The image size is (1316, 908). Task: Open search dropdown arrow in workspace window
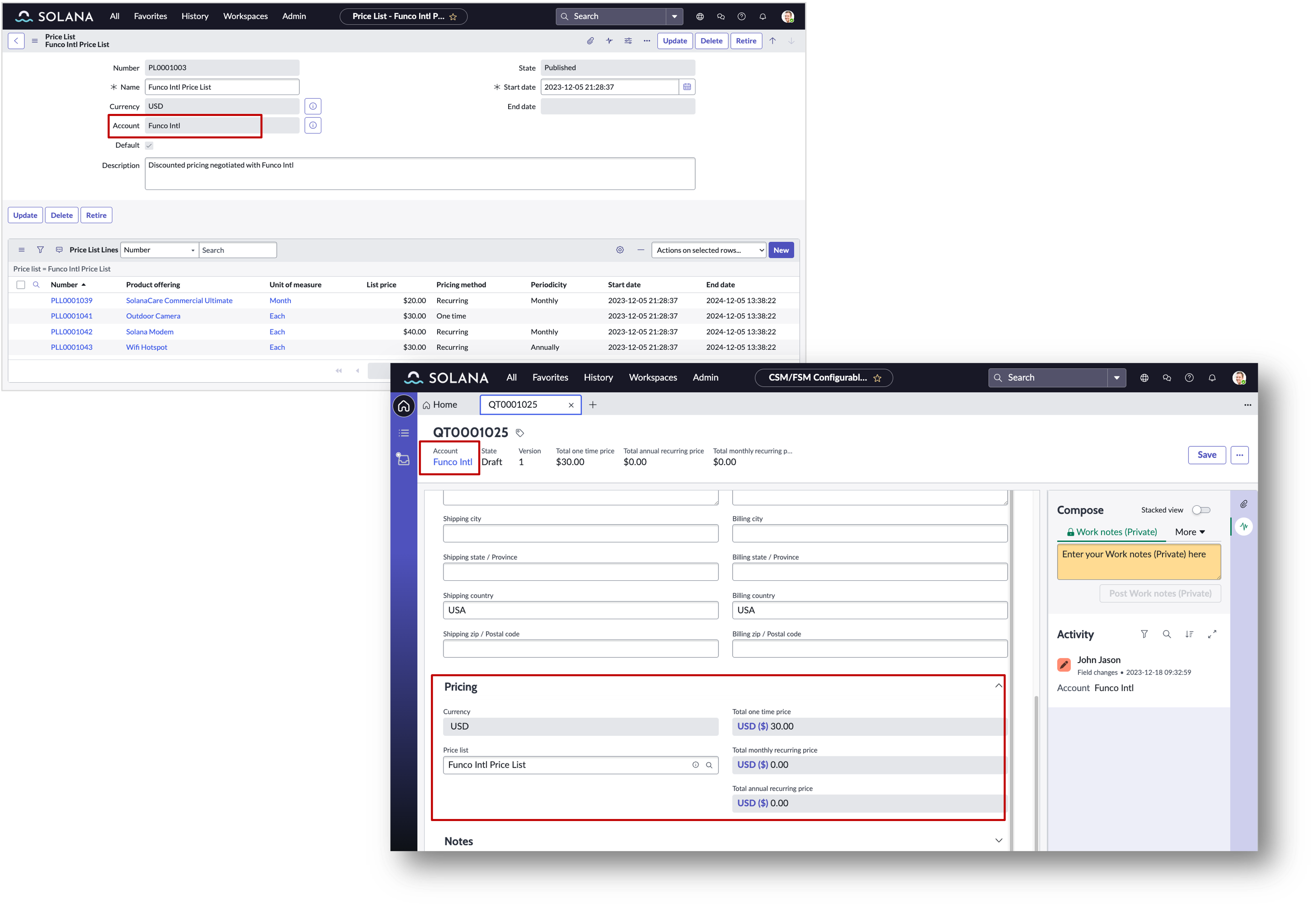point(1116,378)
